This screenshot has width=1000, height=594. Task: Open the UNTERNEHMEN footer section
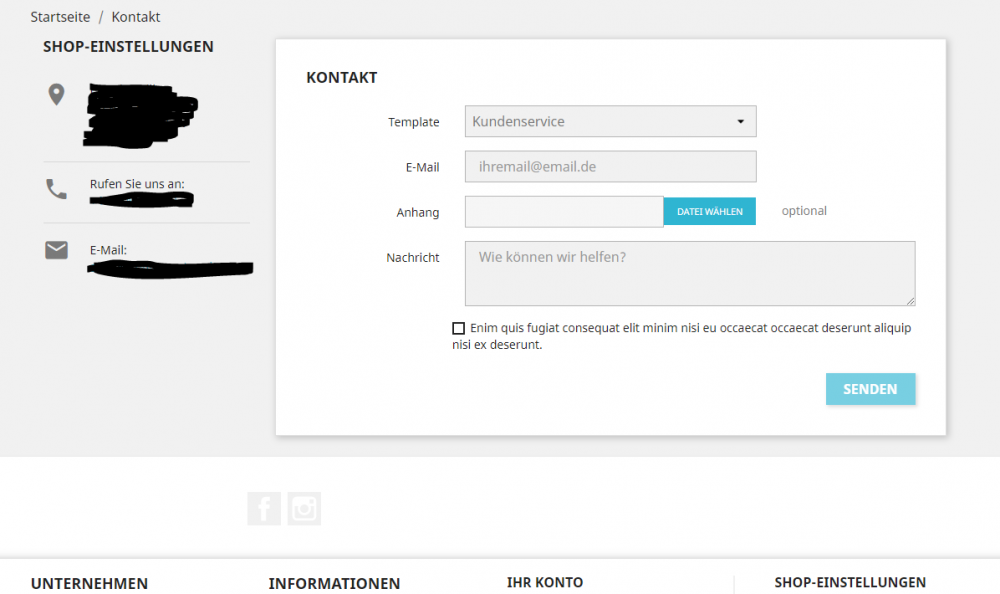pos(89,583)
